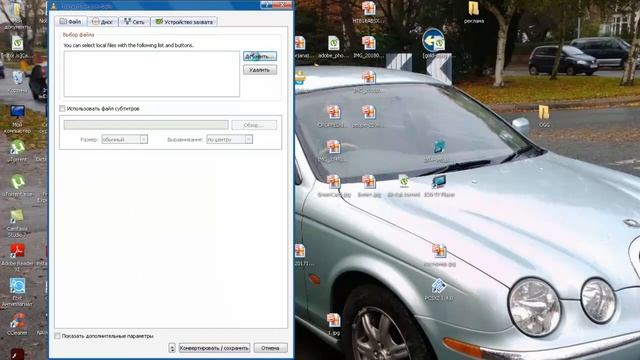Open Мои документы desktop icon
Image resolution: width=640 pixels, height=360 pixels.
point(17,16)
